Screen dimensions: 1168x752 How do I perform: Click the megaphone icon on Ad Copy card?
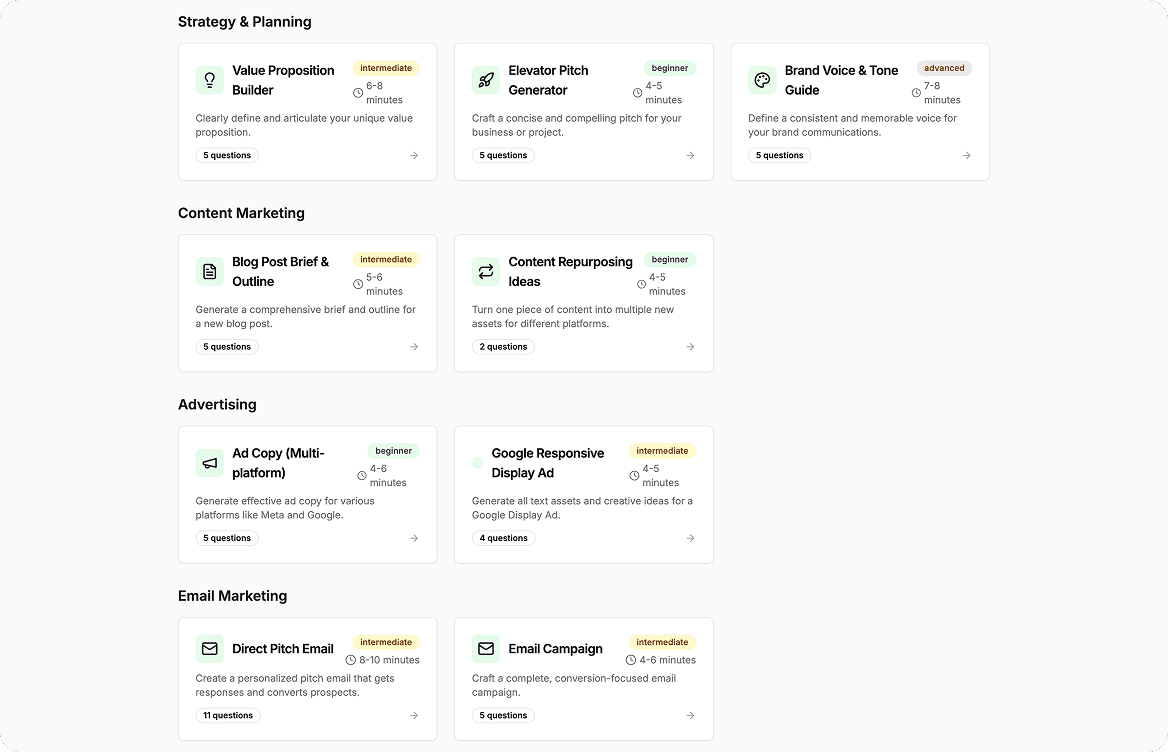[210, 463]
